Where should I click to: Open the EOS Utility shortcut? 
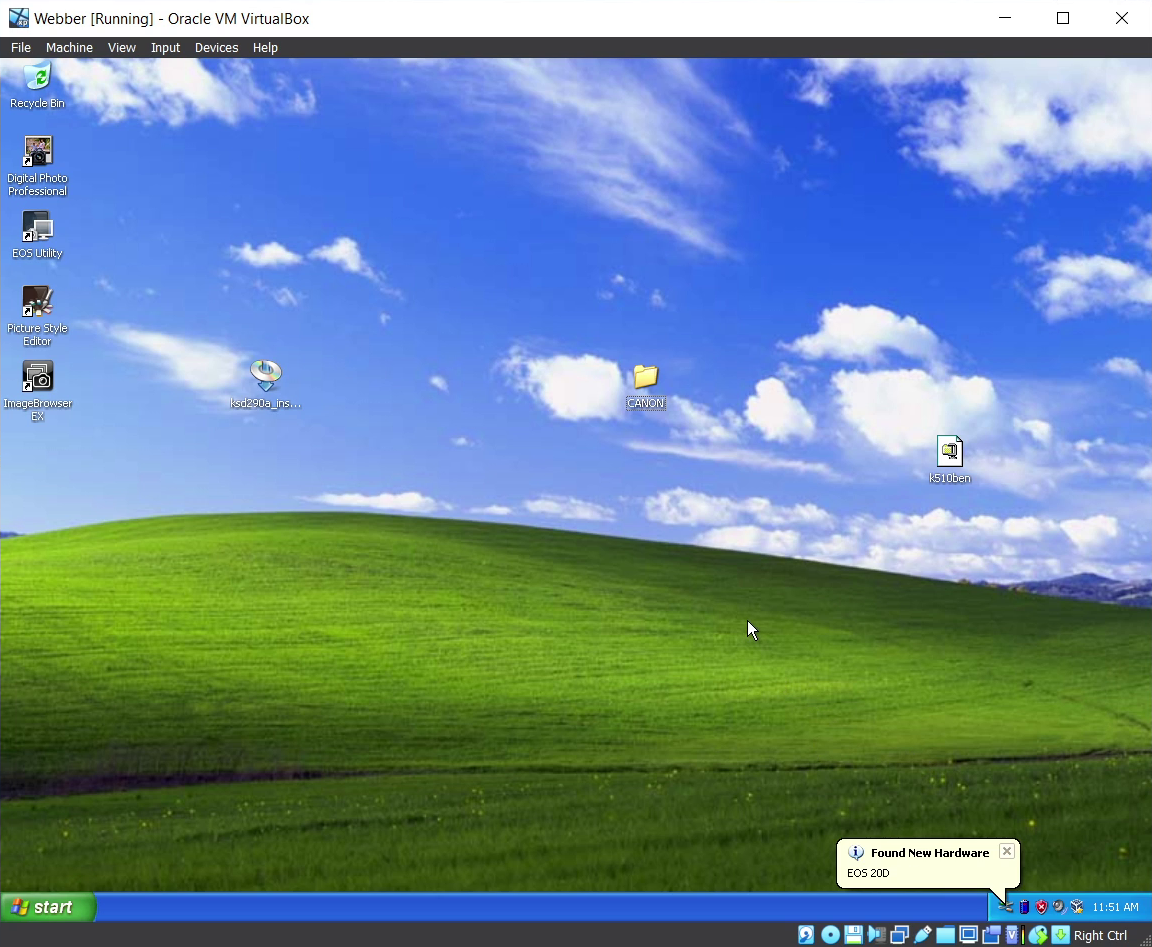click(x=37, y=228)
